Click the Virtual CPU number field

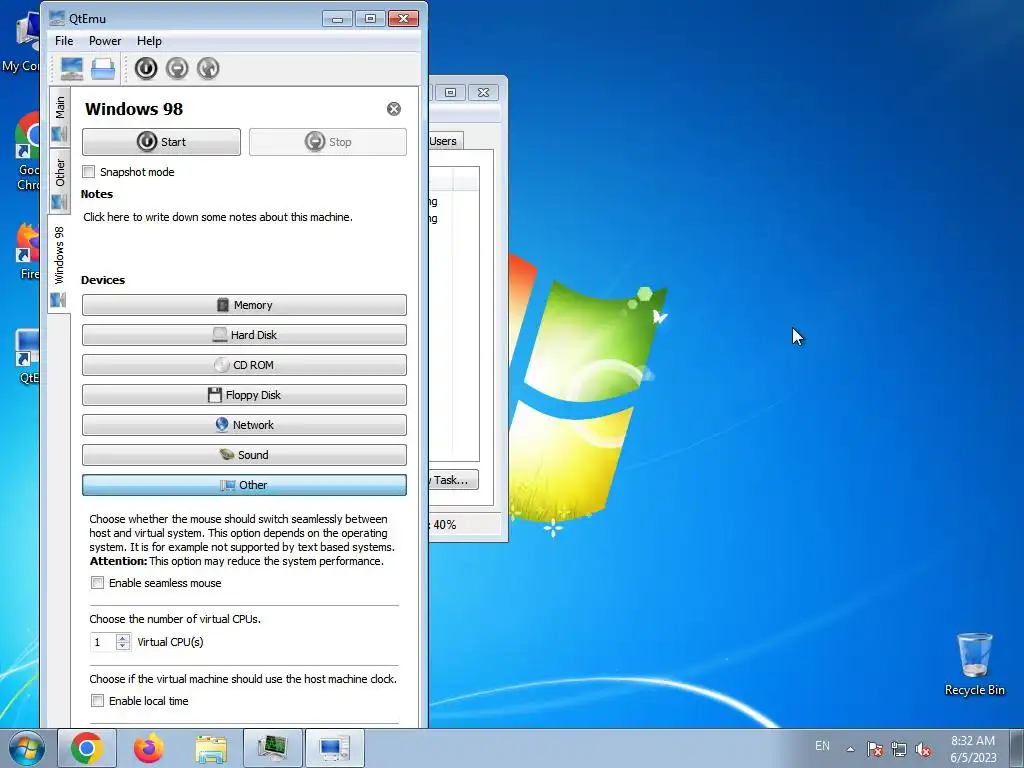(x=103, y=642)
